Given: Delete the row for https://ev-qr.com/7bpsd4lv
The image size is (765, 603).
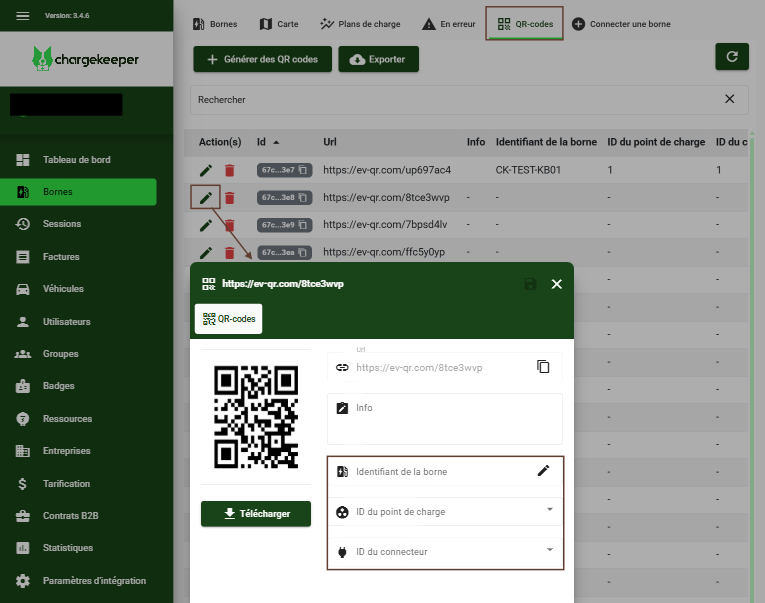Looking at the screenshot, I should (229, 225).
